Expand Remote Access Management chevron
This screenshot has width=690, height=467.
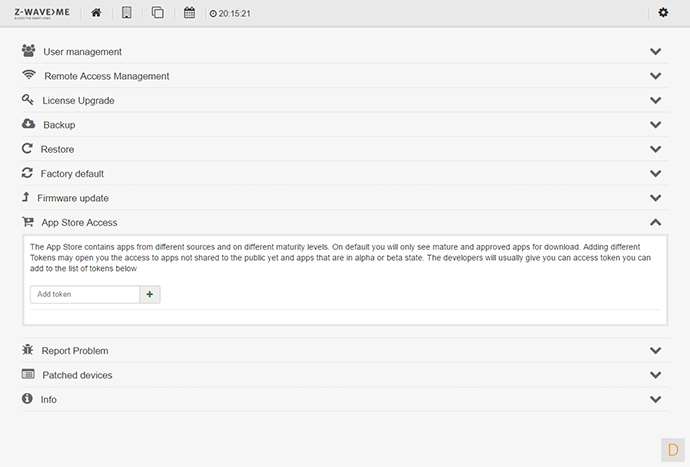[655, 76]
